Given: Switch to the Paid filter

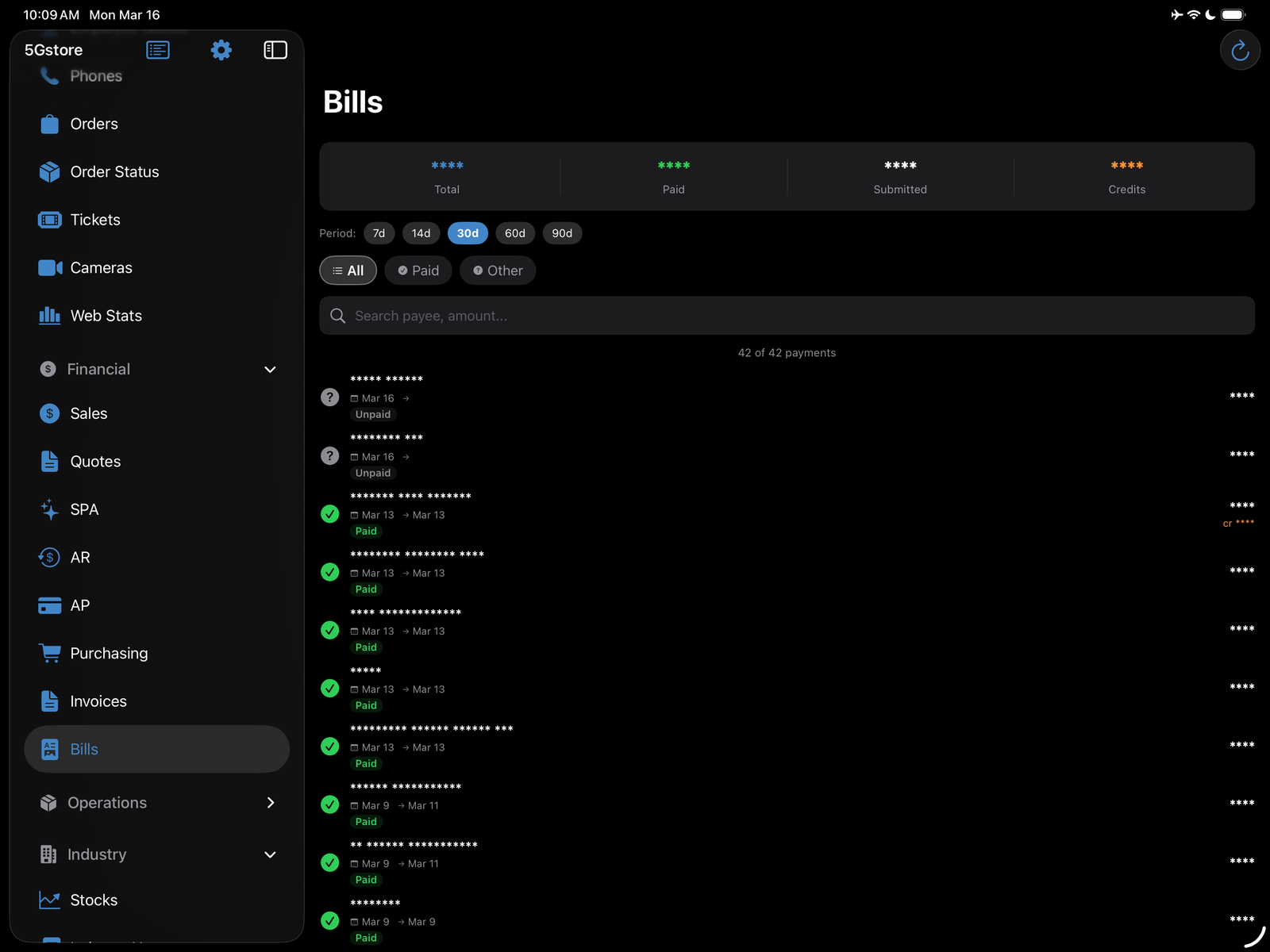Looking at the screenshot, I should tap(418, 270).
